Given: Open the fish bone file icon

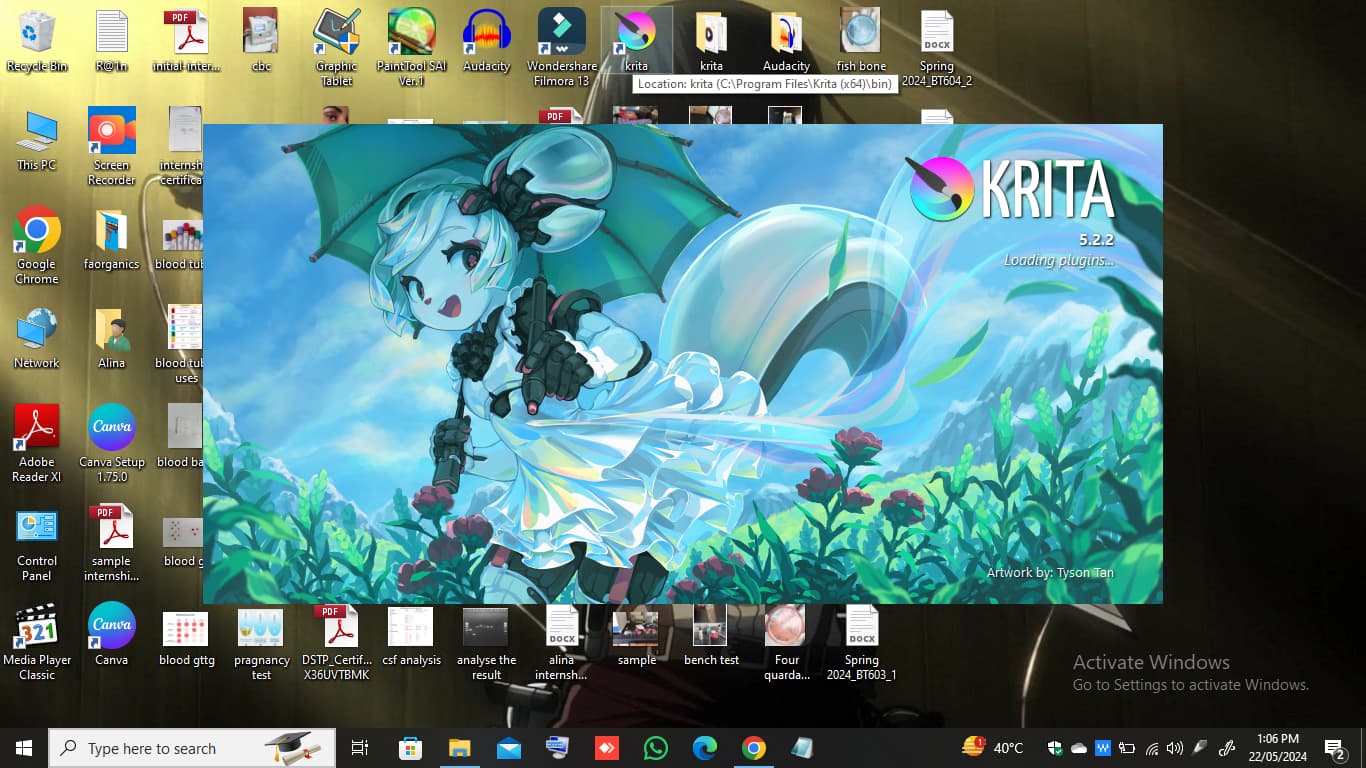Looking at the screenshot, I should click(x=861, y=41).
